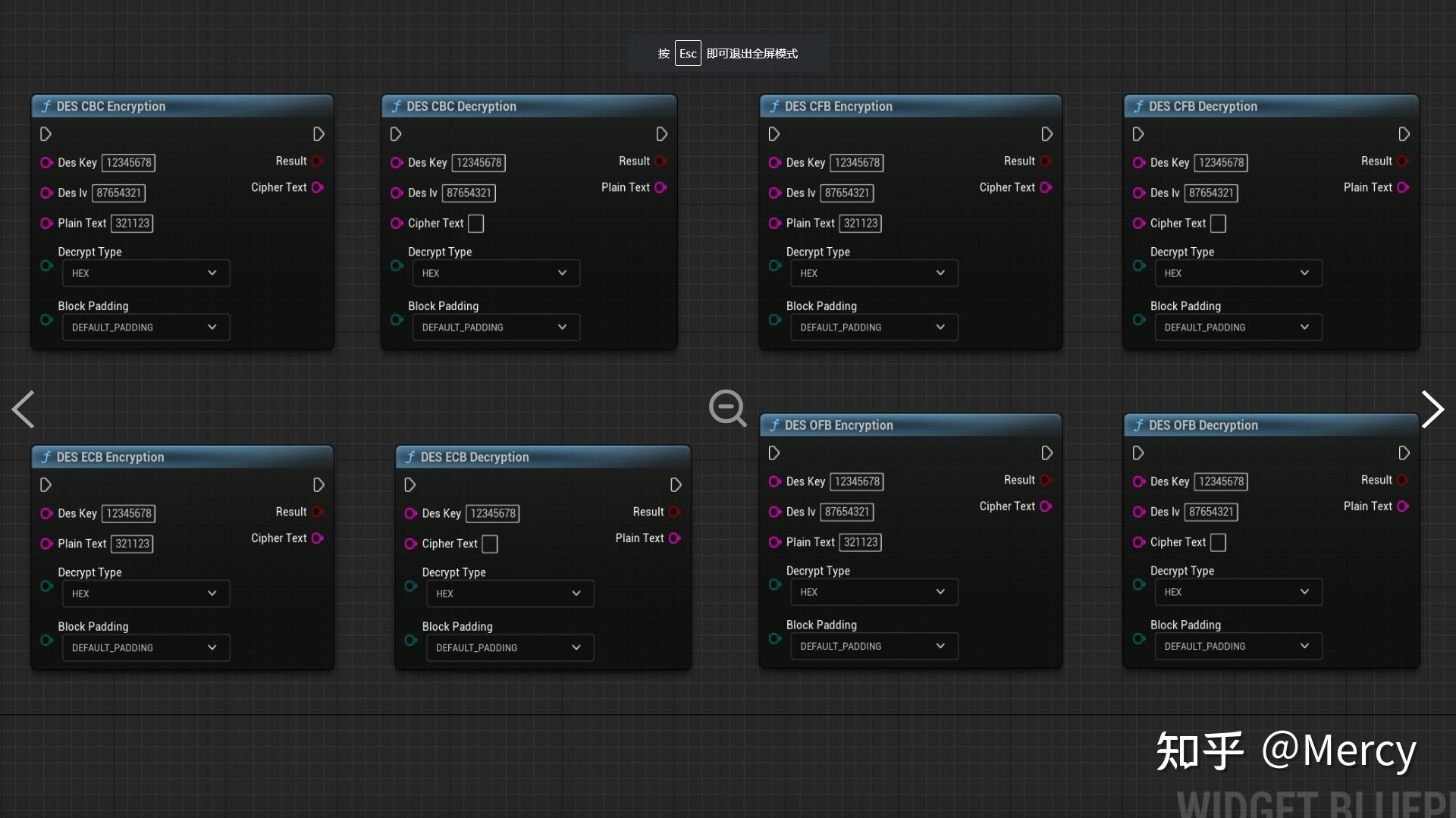Toggle the Cipher Text checkbox on DES OFB Decryption
Image resolution: width=1456 pixels, height=818 pixels.
tap(1219, 542)
